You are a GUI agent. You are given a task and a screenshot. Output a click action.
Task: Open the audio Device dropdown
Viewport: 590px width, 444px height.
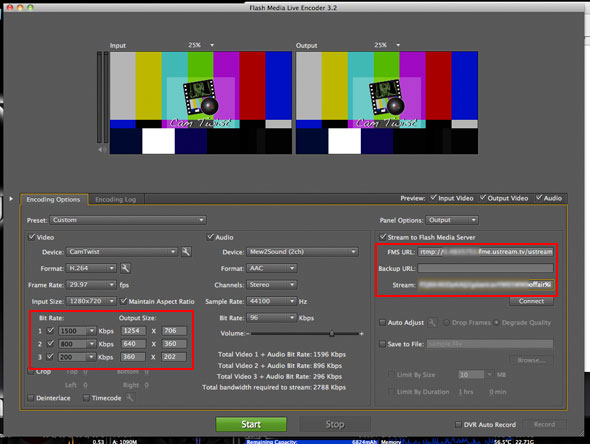point(303,252)
